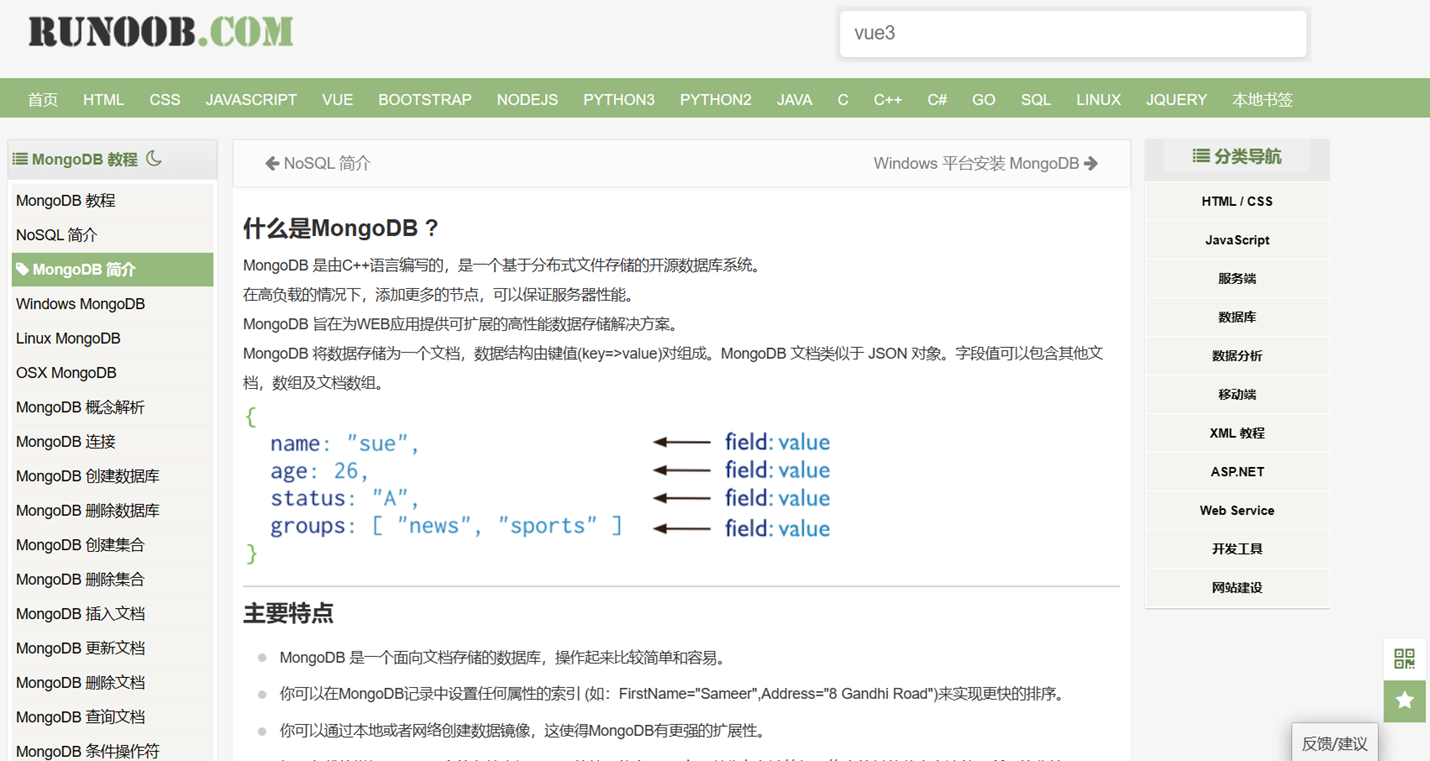Open PYTHON2 in top navigation
Image resolution: width=1430 pixels, height=761 pixels.
pyautogui.click(x=716, y=100)
